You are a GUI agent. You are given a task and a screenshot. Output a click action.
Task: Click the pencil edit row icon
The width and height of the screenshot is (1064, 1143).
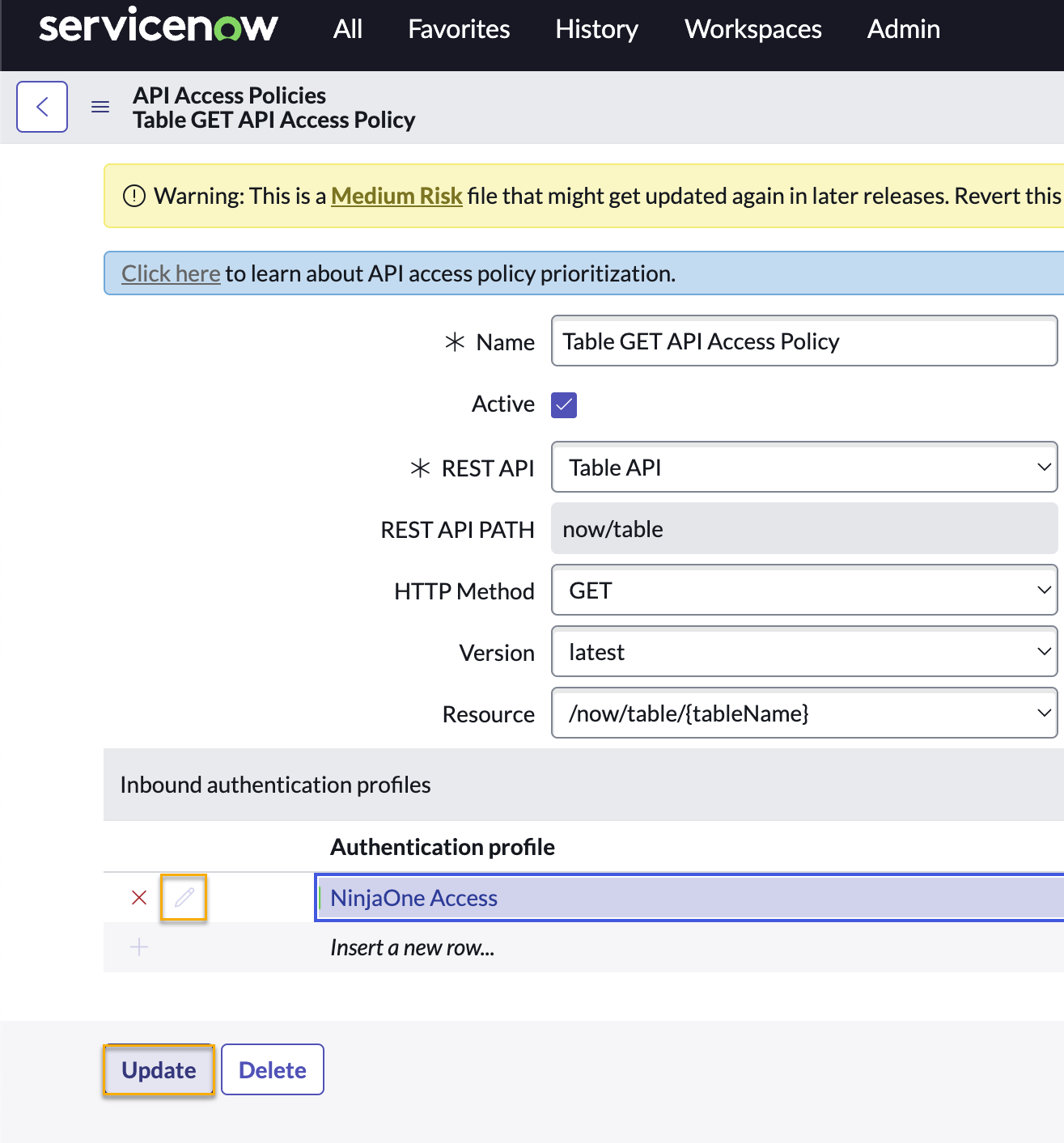click(184, 897)
